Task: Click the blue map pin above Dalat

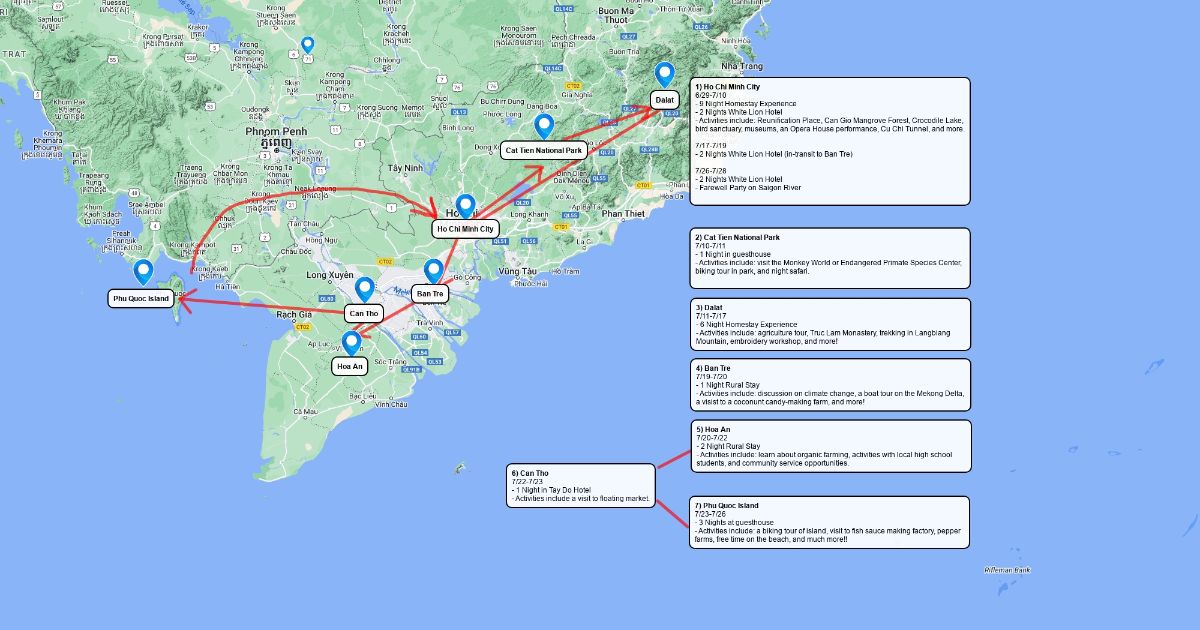Action: 666,75
